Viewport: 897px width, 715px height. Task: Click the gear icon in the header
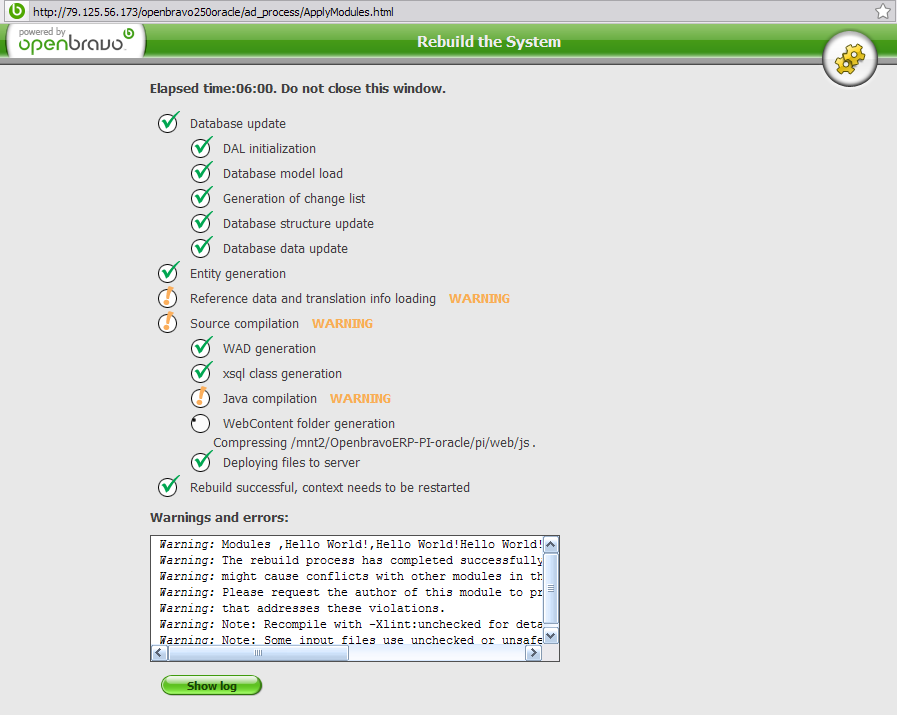pyautogui.click(x=849, y=60)
